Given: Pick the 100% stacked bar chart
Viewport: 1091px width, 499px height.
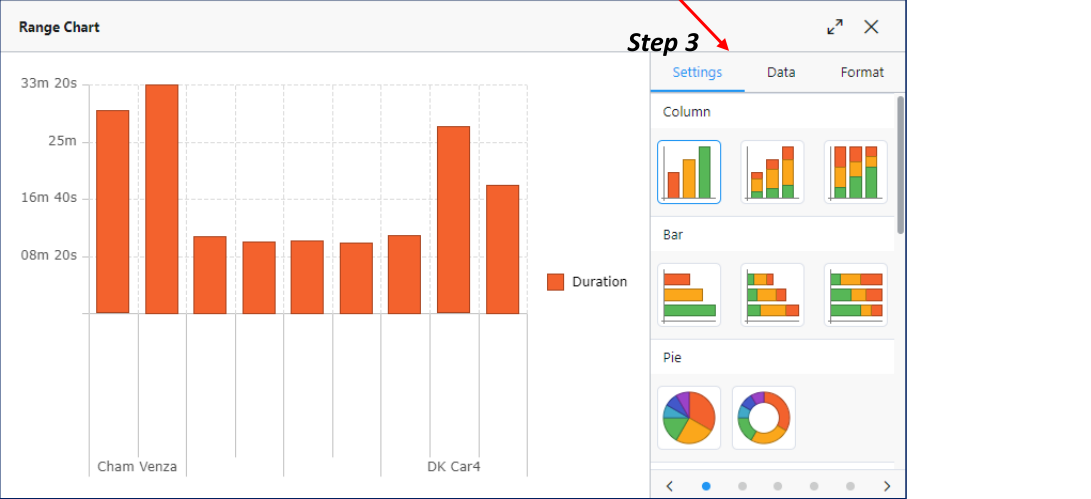Looking at the screenshot, I should [855, 295].
